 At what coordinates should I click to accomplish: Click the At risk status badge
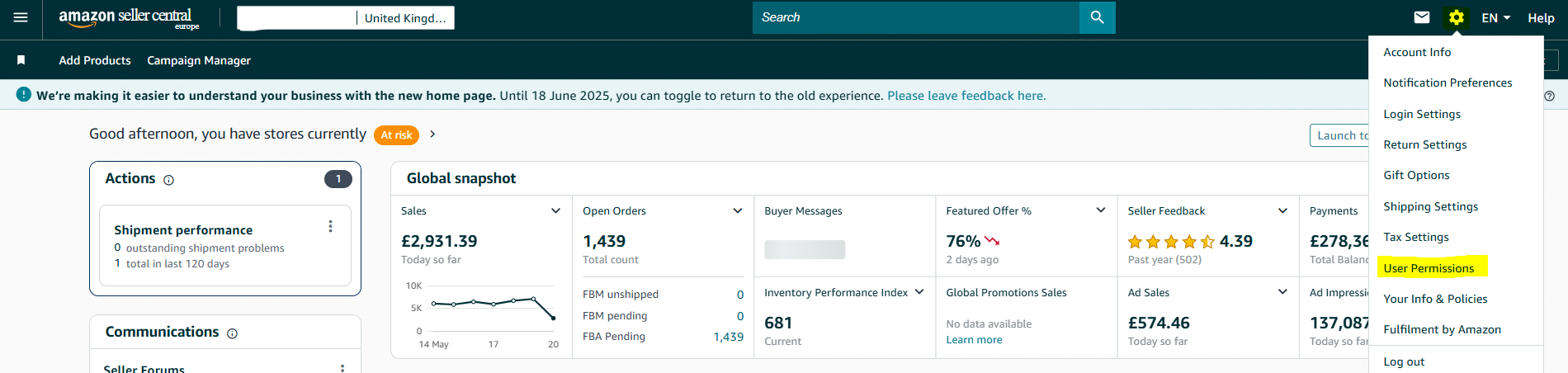click(x=396, y=135)
